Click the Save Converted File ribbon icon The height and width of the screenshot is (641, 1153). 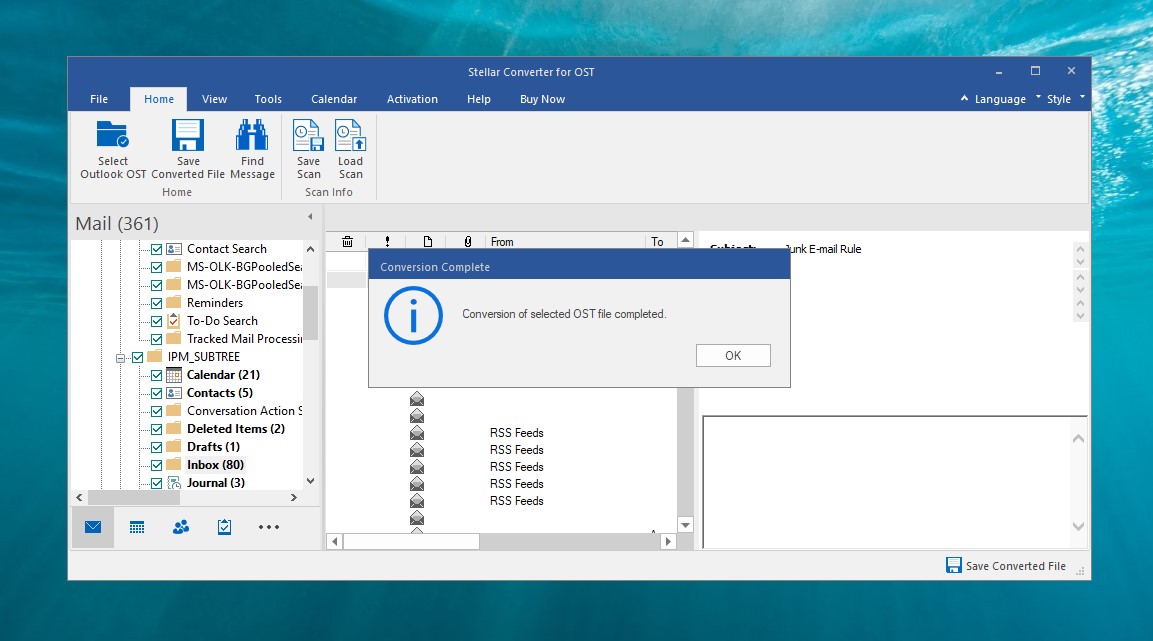point(188,135)
